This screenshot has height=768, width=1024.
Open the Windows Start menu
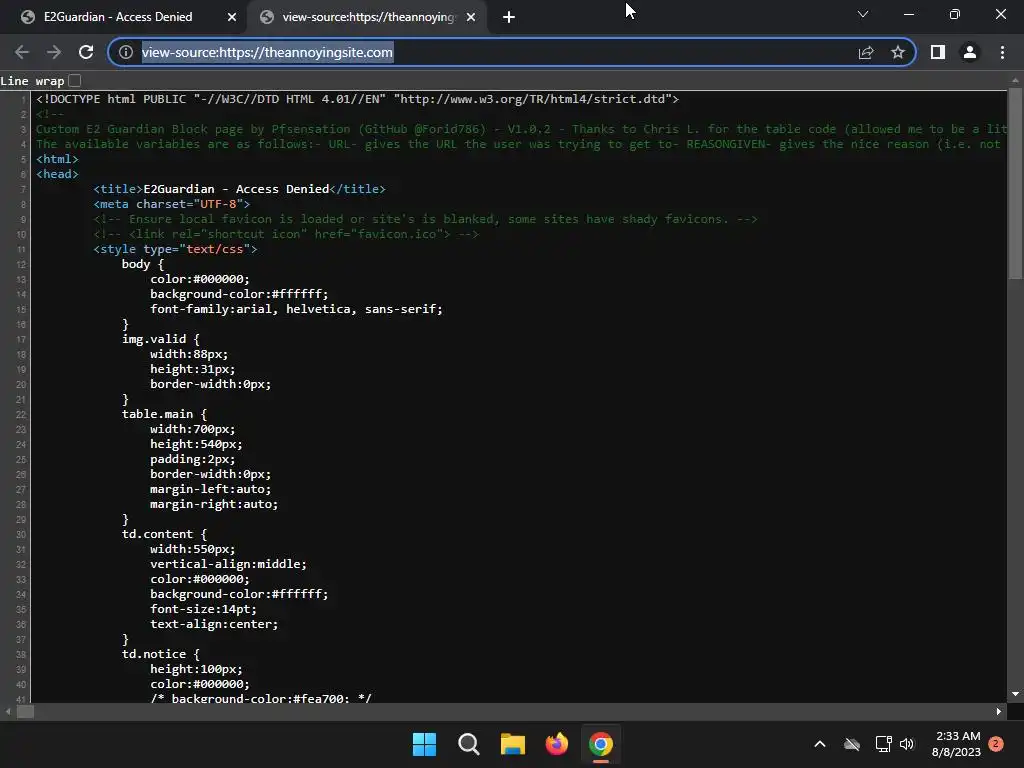424,744
